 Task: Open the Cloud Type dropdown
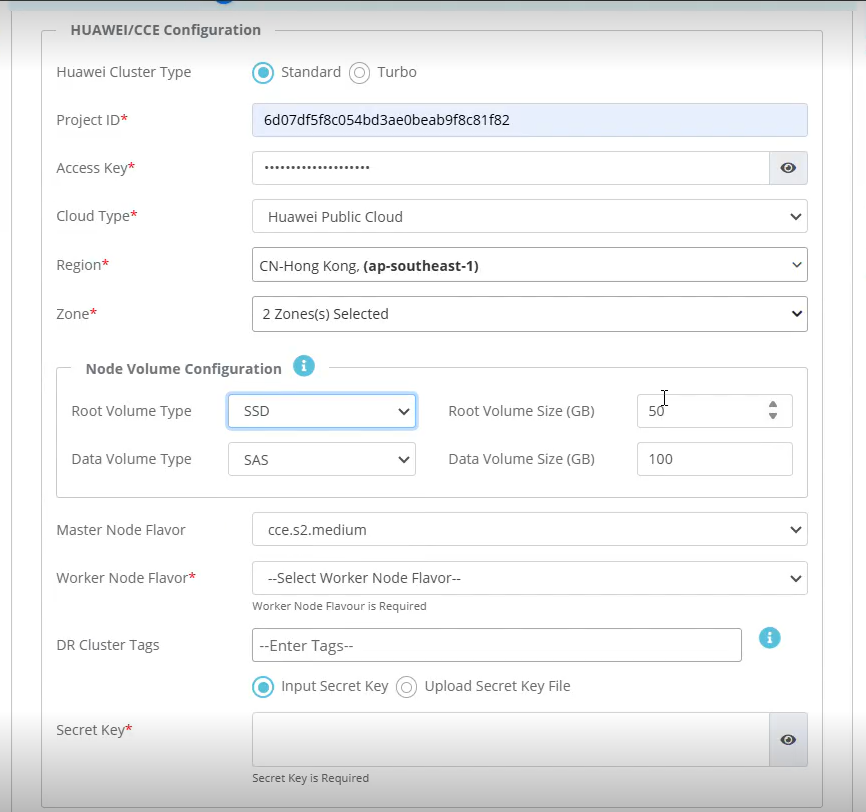click(530, 217)
